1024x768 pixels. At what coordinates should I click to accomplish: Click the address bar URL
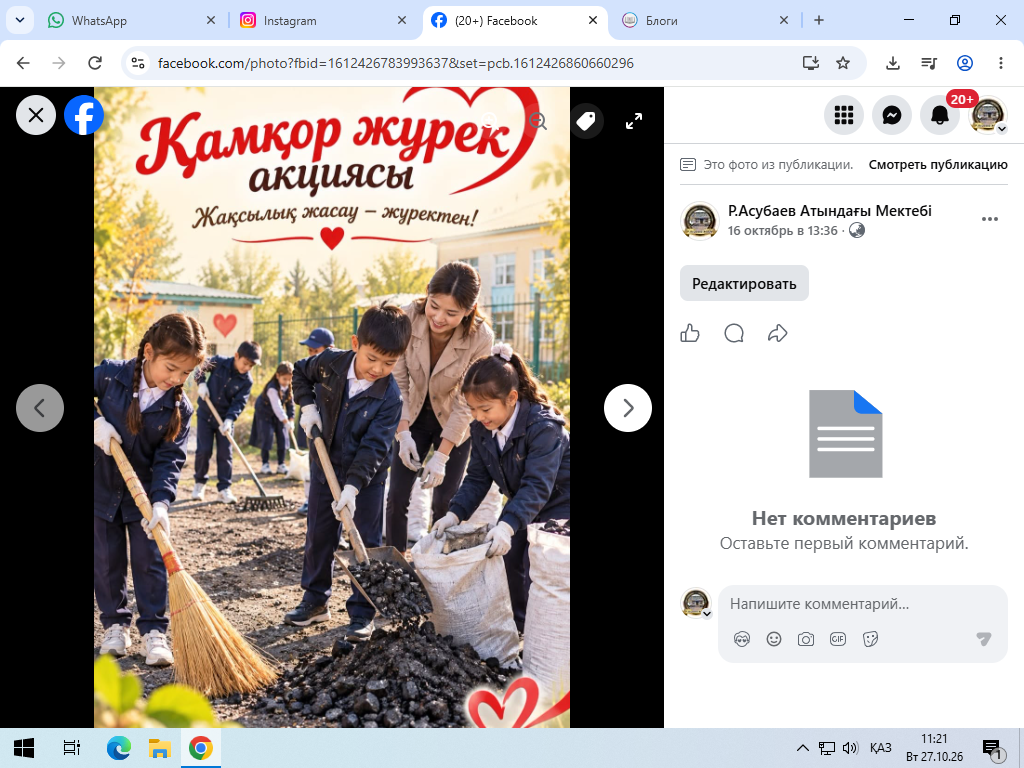click(396, 63)
